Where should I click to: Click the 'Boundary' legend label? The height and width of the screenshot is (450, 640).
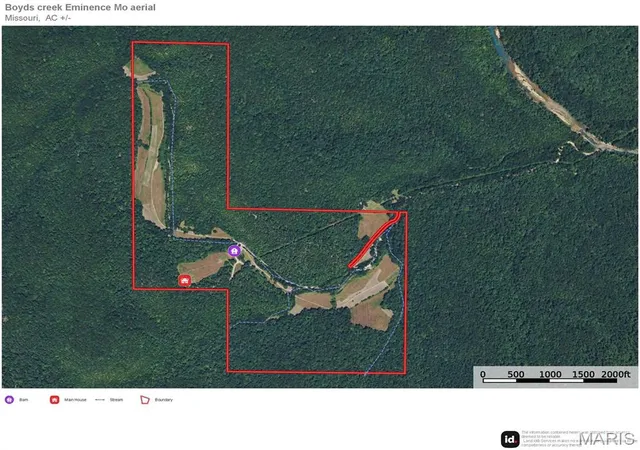164,400
